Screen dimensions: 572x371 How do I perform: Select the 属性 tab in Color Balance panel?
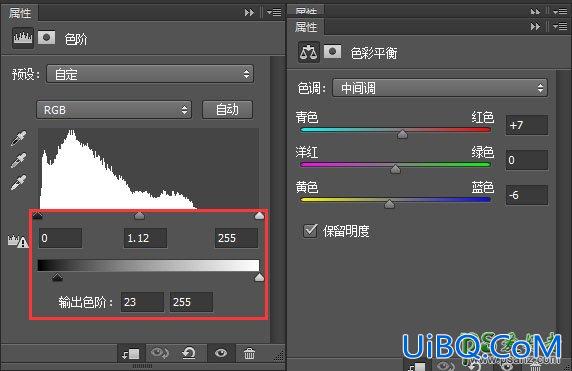pos(306,27)
